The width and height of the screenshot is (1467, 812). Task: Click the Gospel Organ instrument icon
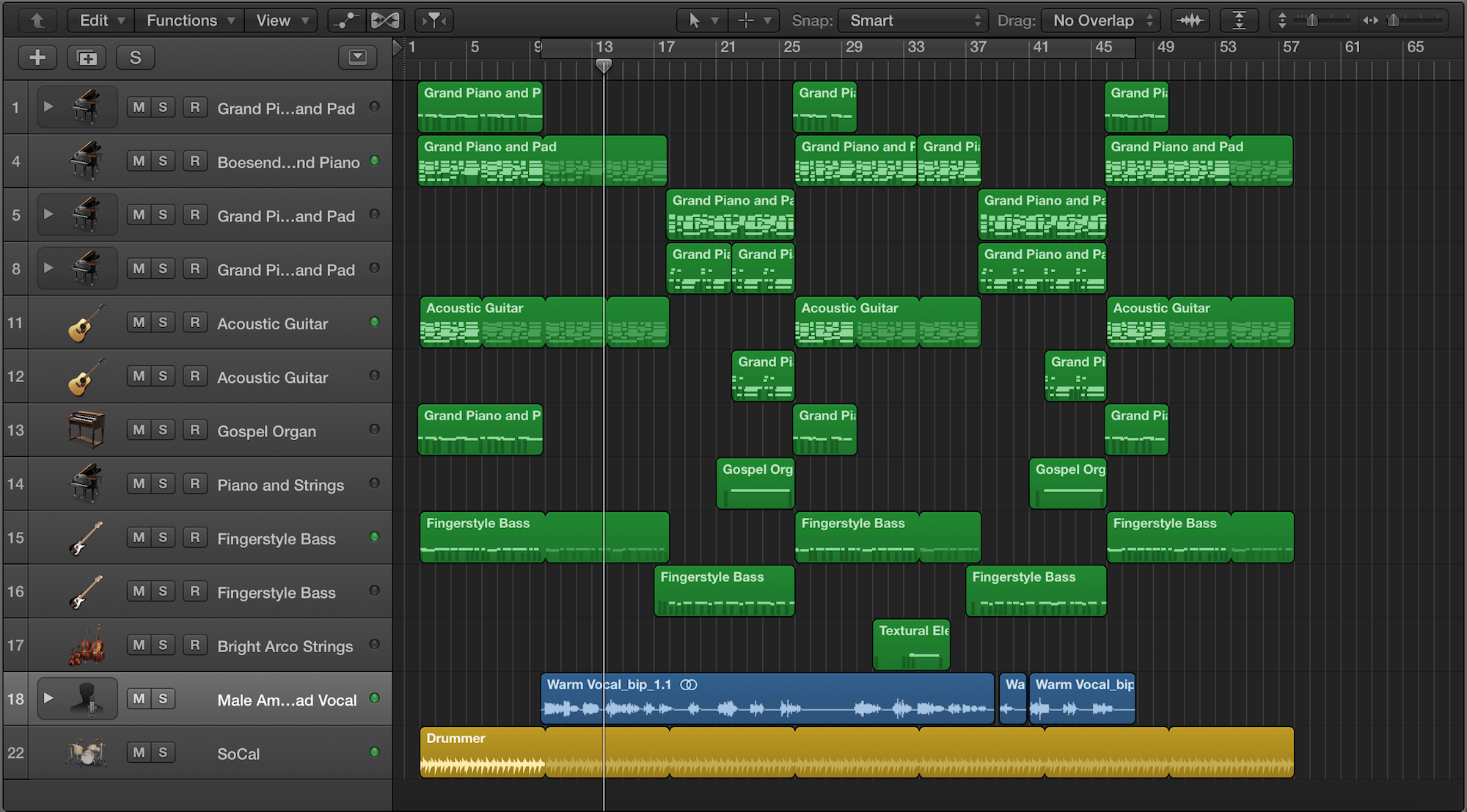point(86,430)
